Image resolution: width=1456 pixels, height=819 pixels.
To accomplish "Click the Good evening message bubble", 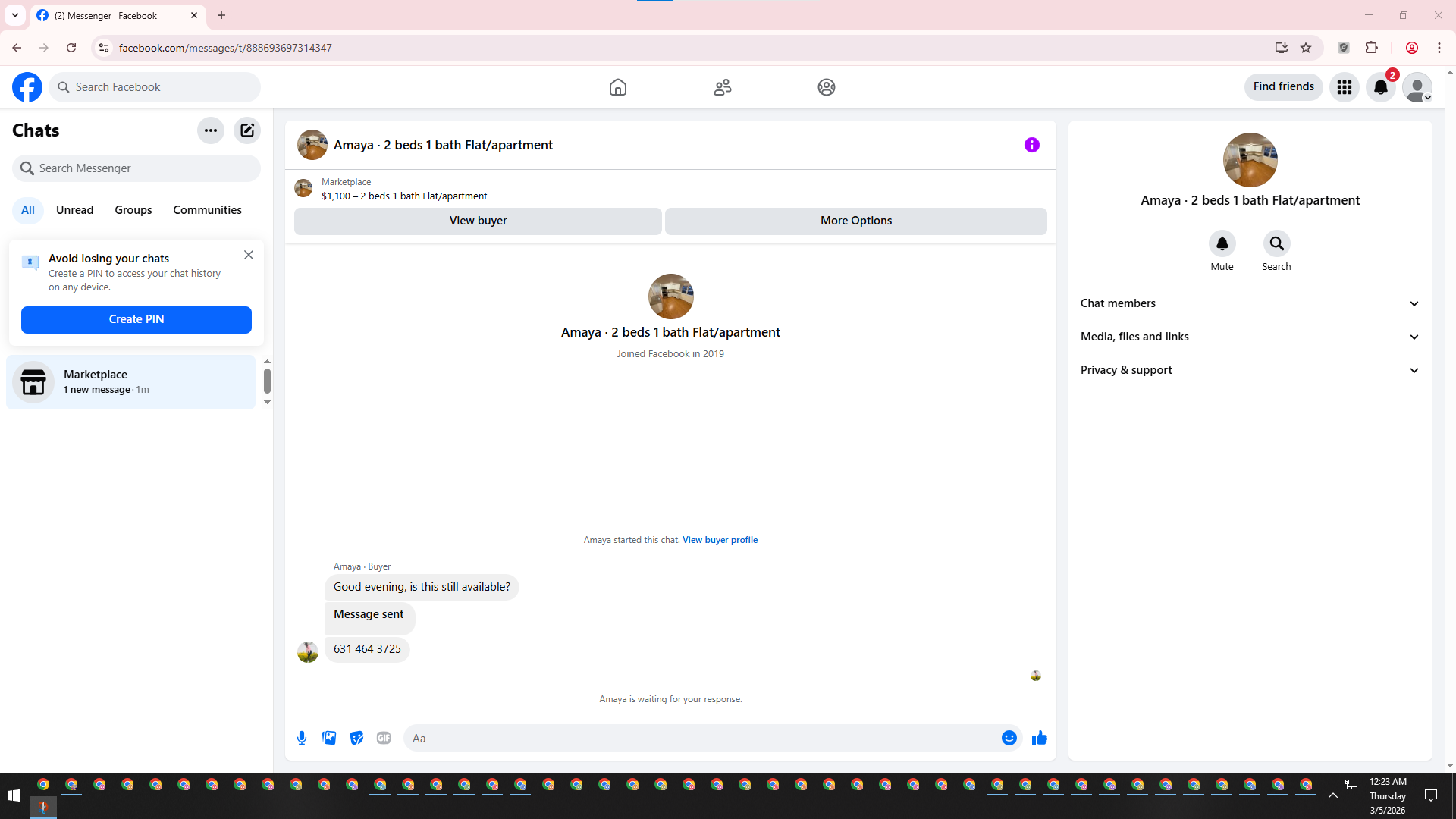I will click(x=422, y=587).
